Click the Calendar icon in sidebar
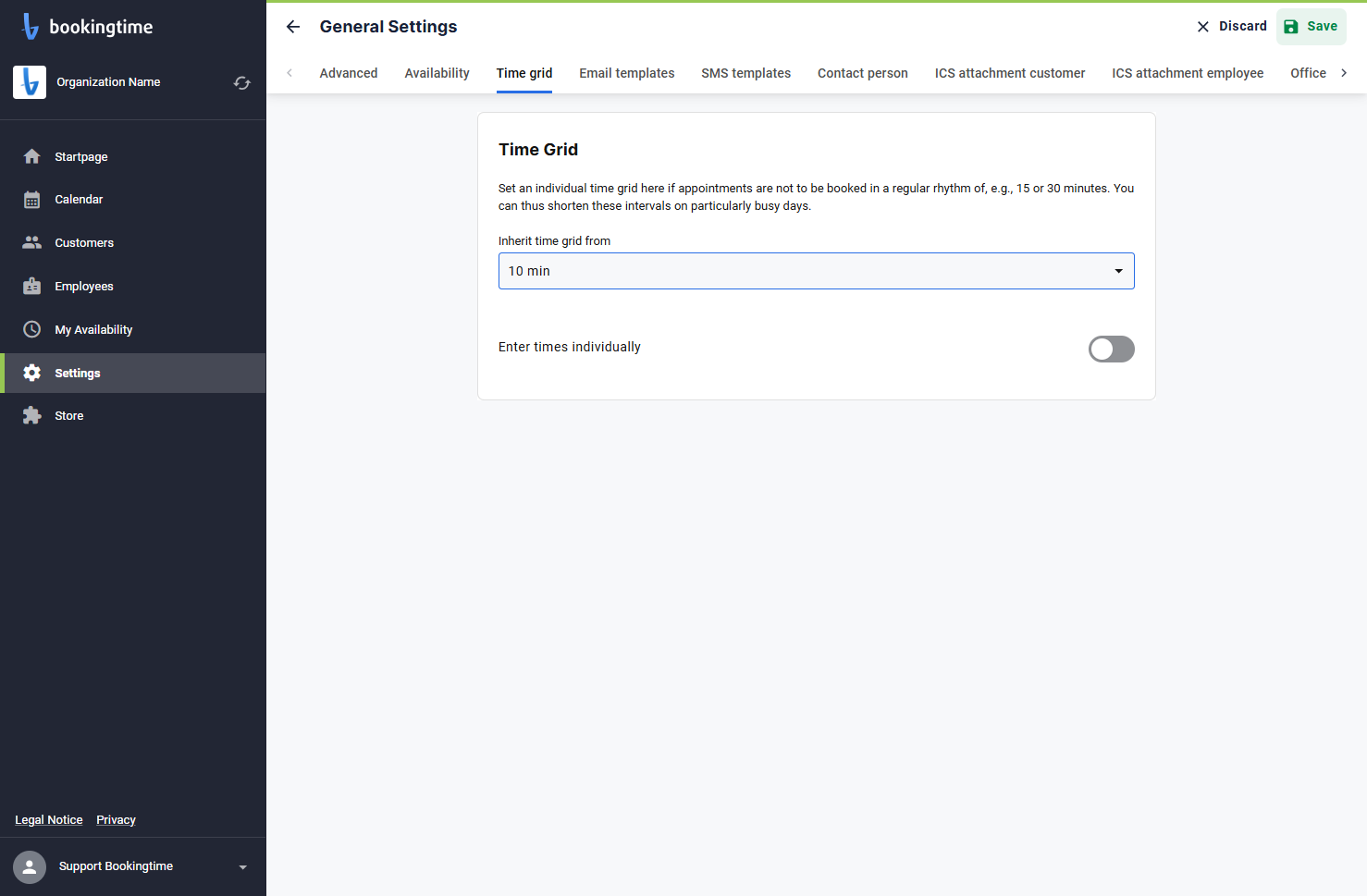The image size is (1367, 896). (32, 200)
